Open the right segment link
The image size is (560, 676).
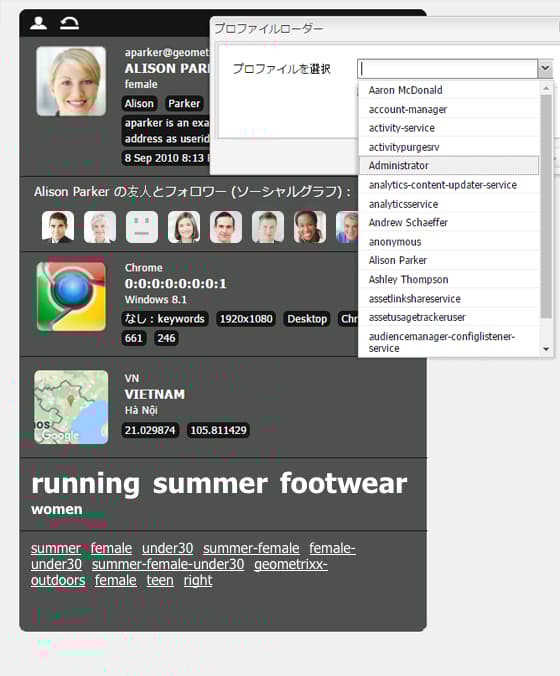click(x=198, y=580)
